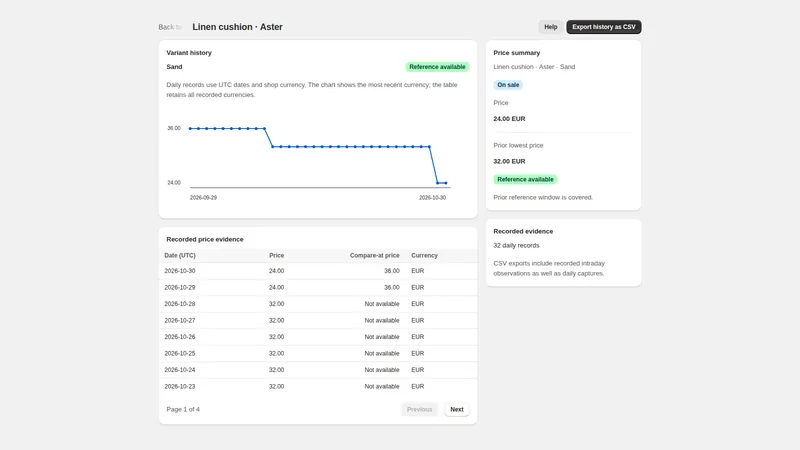800x450 pixels.
Task: Click the Compare-at price column header
Action: 374,255
